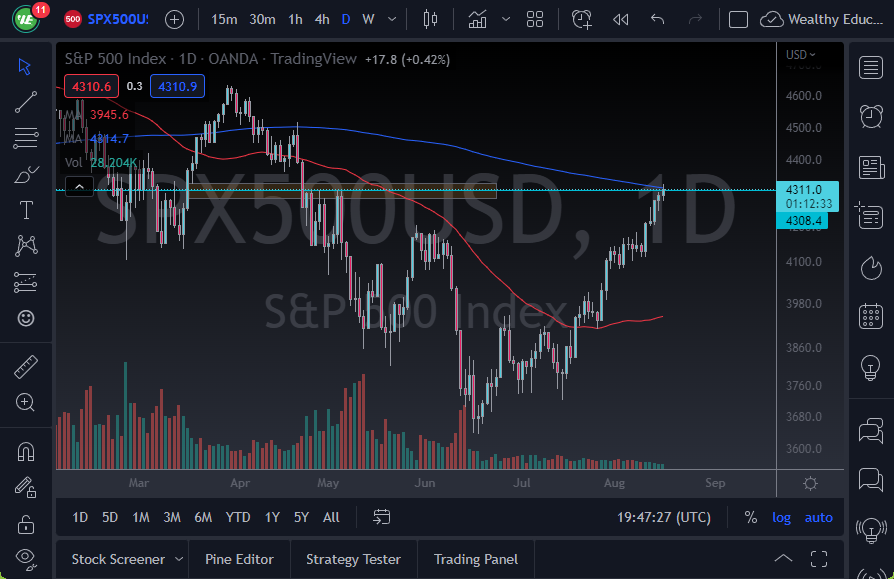Open the Strategy Tester tab
The height and width of the screenshot is (579, 894).
pyautogui.click(x=353, y=559)
